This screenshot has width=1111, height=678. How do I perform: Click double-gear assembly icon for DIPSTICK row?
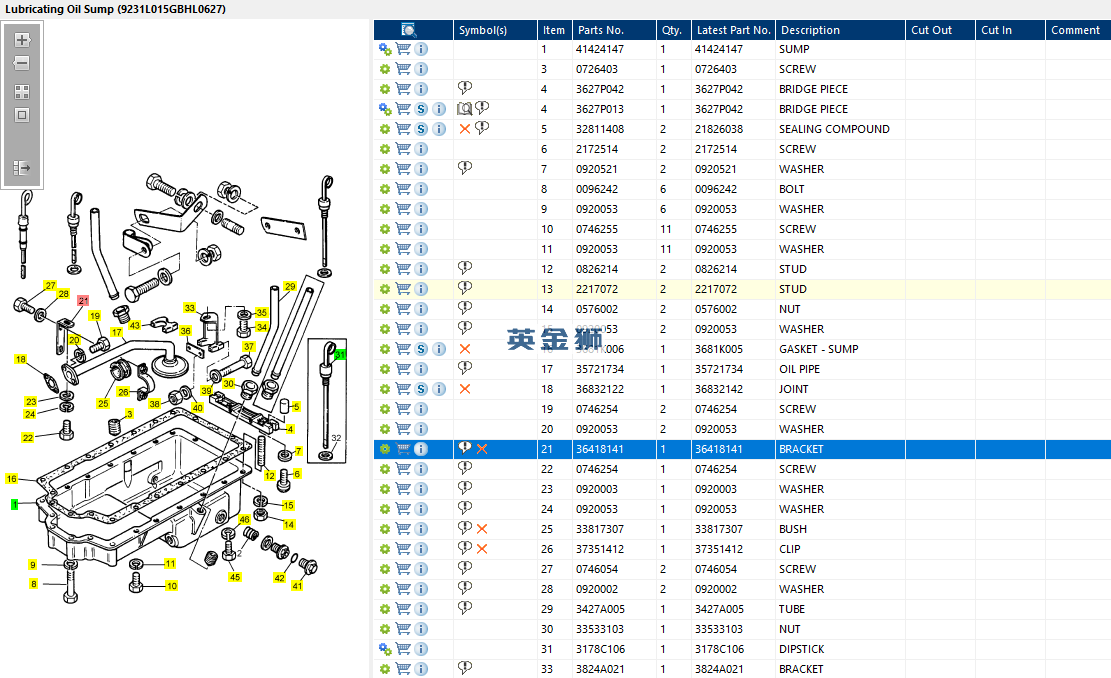pos(384,649)
